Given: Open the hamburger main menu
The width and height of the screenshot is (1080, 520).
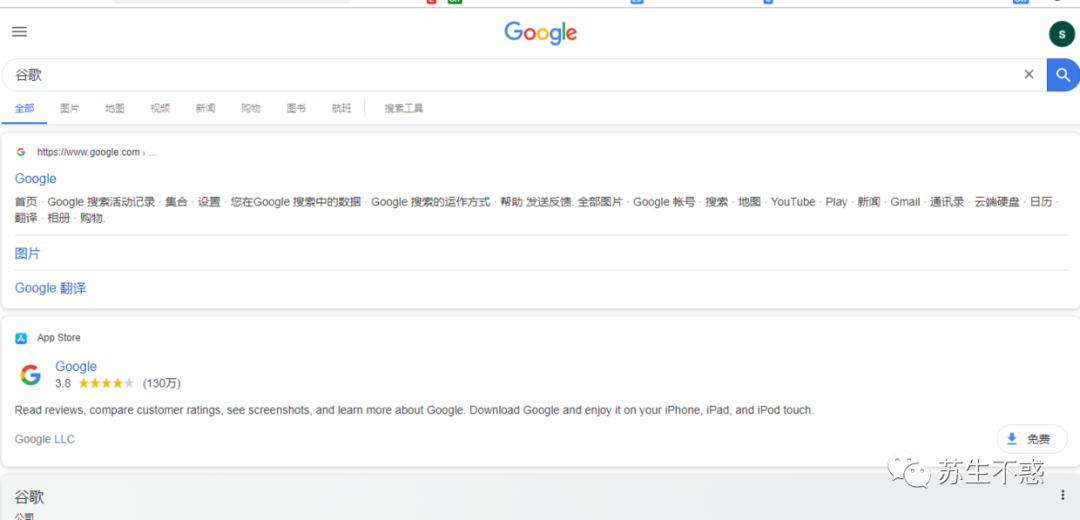Looking at the screenshot, I should (x=19, y=32).
